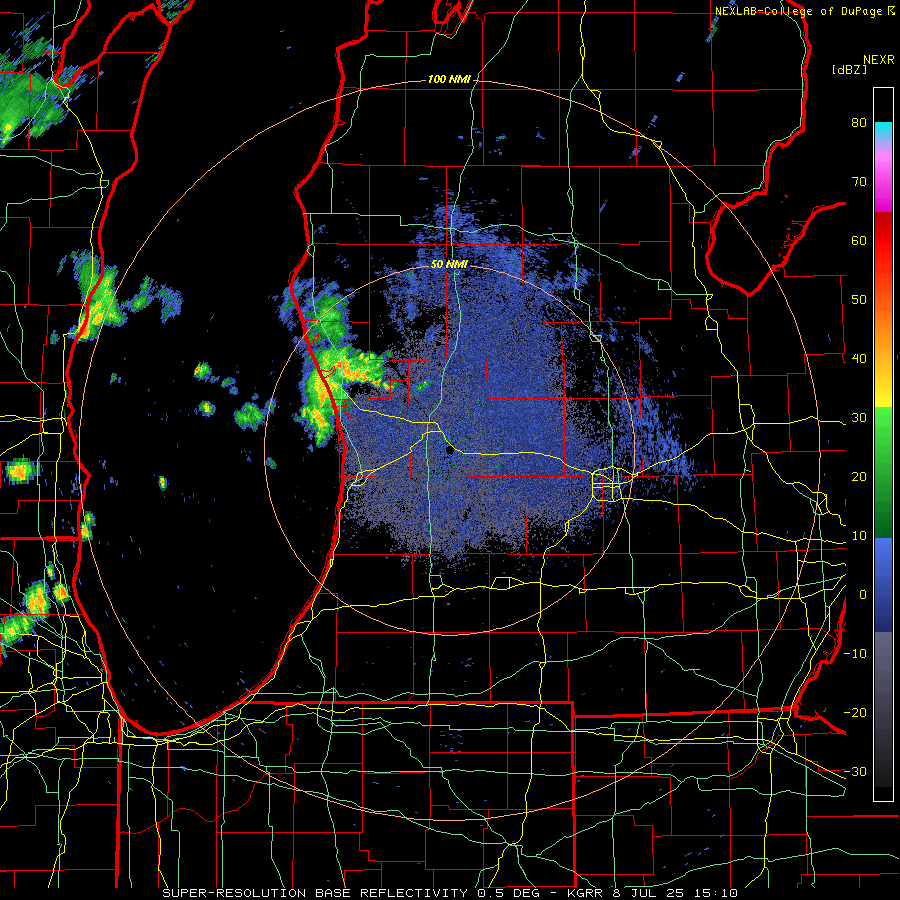Select the -30 dBZ scale value

tap(855, 771)
